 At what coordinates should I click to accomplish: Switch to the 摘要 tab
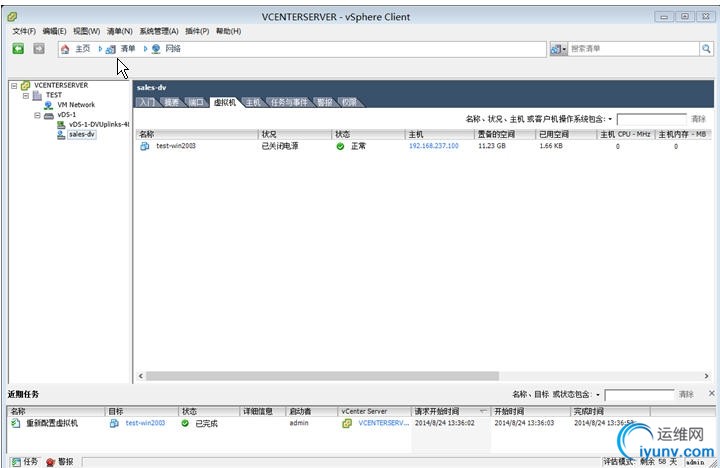tap(171, 102)
